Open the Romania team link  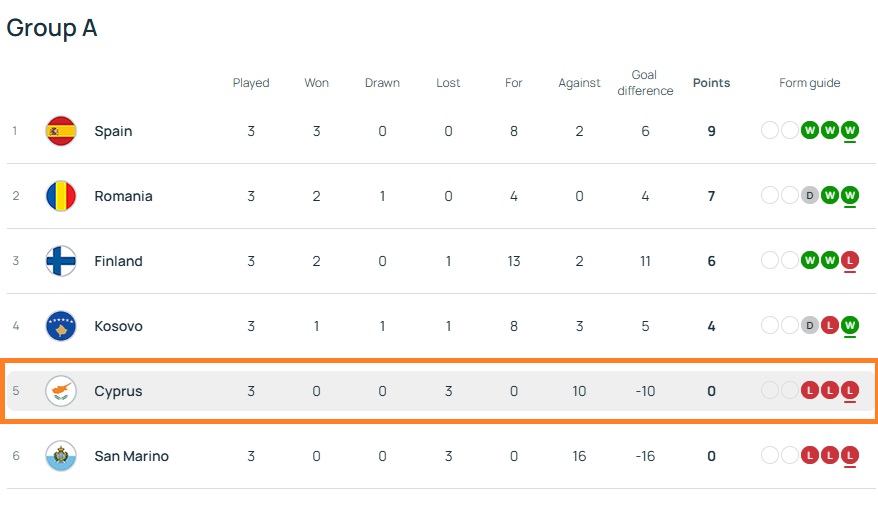tap(123, 196)
